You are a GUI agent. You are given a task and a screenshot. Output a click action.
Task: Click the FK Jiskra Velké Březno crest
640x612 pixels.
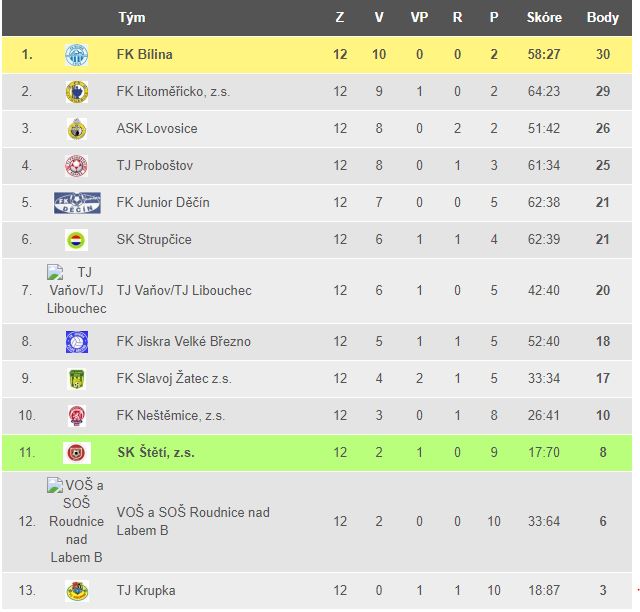point(77,342)
